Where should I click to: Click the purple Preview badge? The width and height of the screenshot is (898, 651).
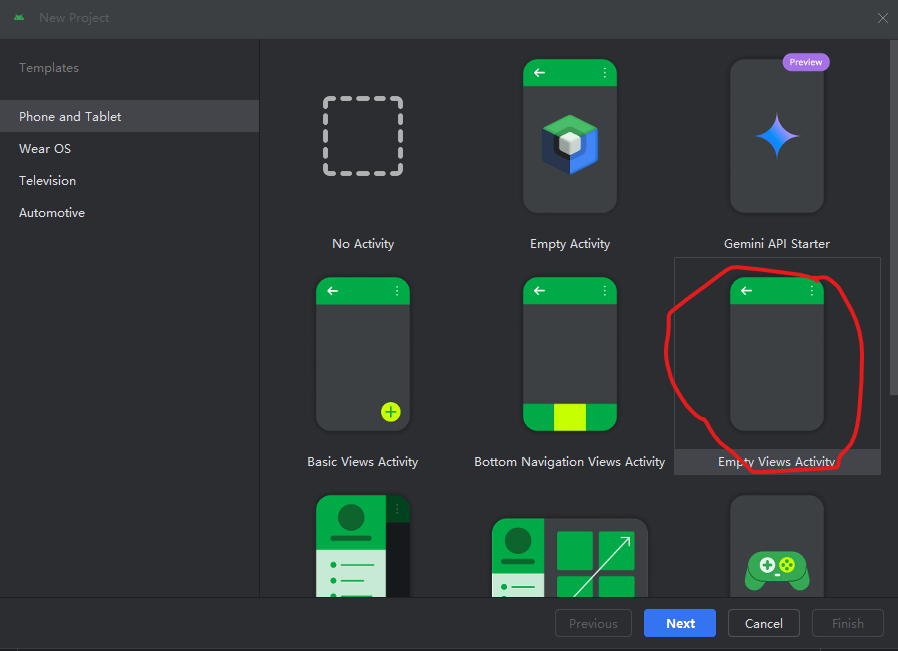click(x=806, y=62)
